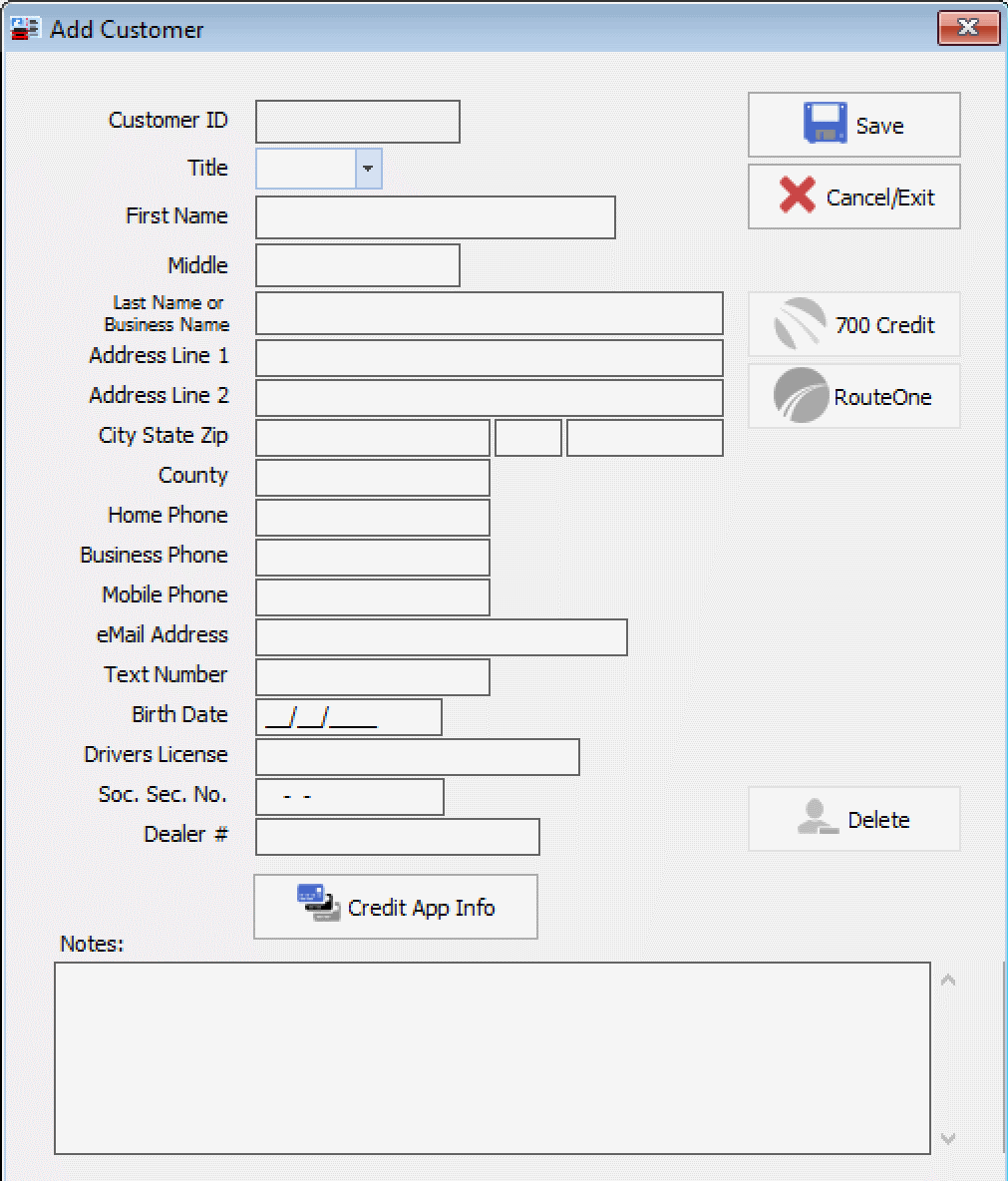Screen dimensions: 1008x1181
Task: Click the red X Cancel/Exit icon
Action: coord(798,196)
